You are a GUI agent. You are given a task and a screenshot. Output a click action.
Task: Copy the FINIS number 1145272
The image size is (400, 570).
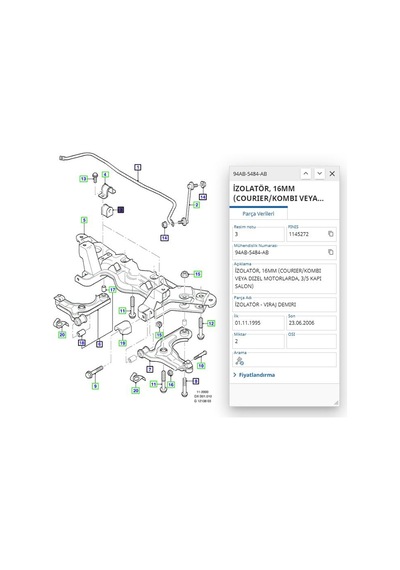point(331,234)
